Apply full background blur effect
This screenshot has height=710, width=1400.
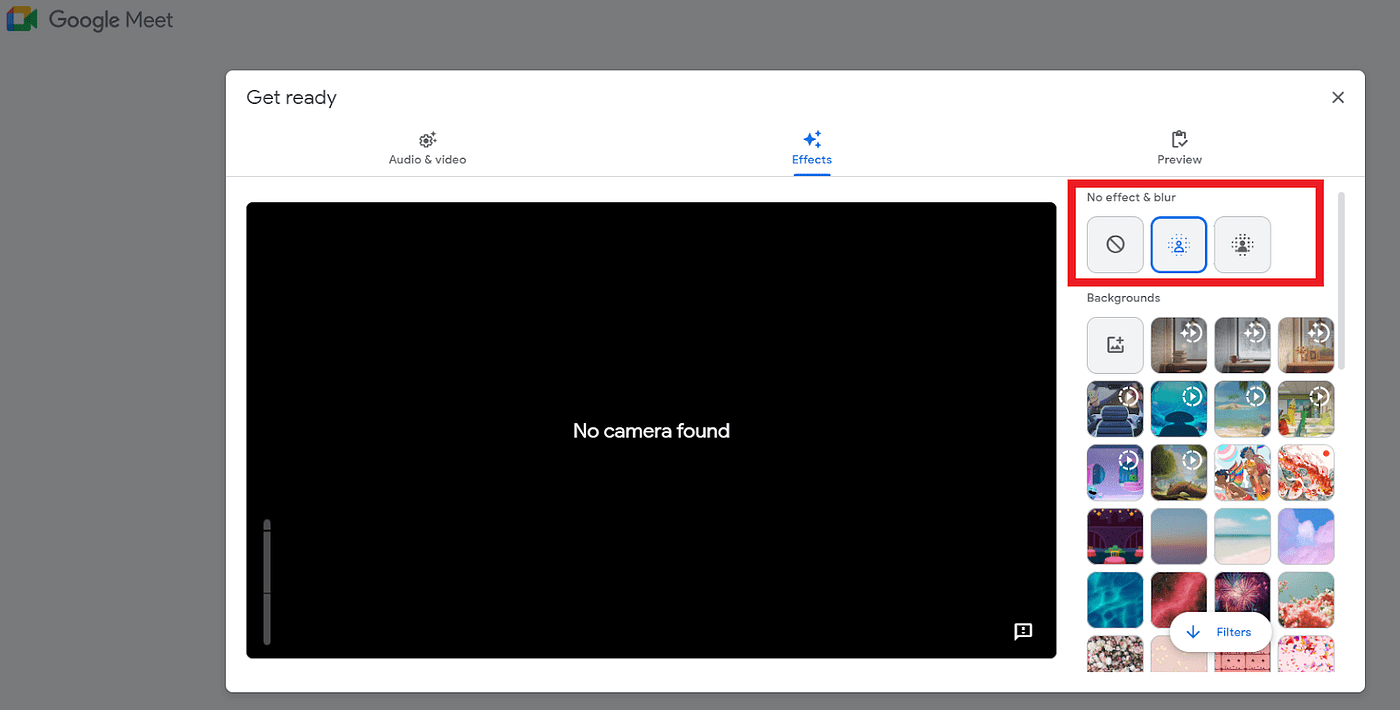[1243, 245]
